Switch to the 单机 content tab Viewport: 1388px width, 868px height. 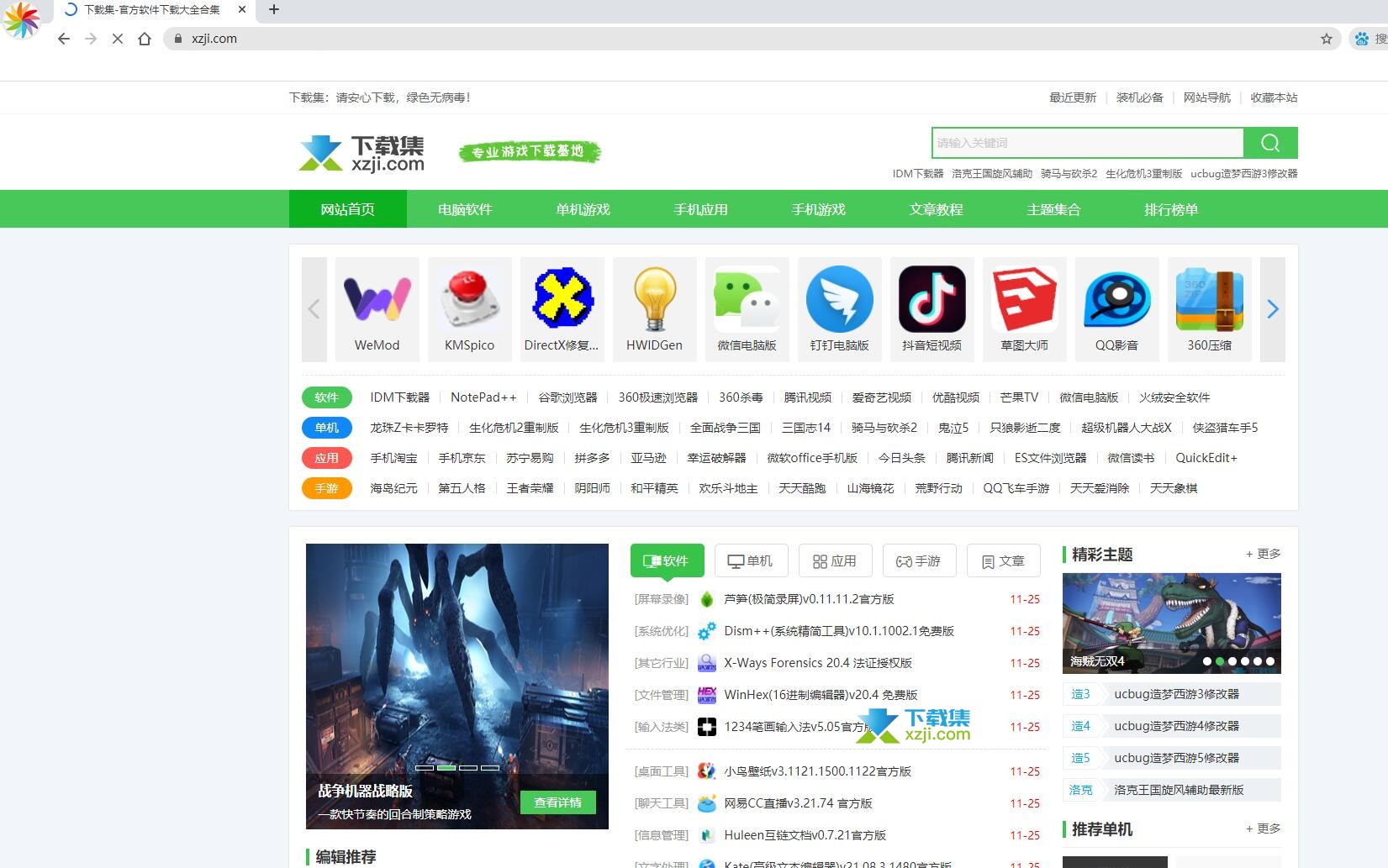point(751,561)
